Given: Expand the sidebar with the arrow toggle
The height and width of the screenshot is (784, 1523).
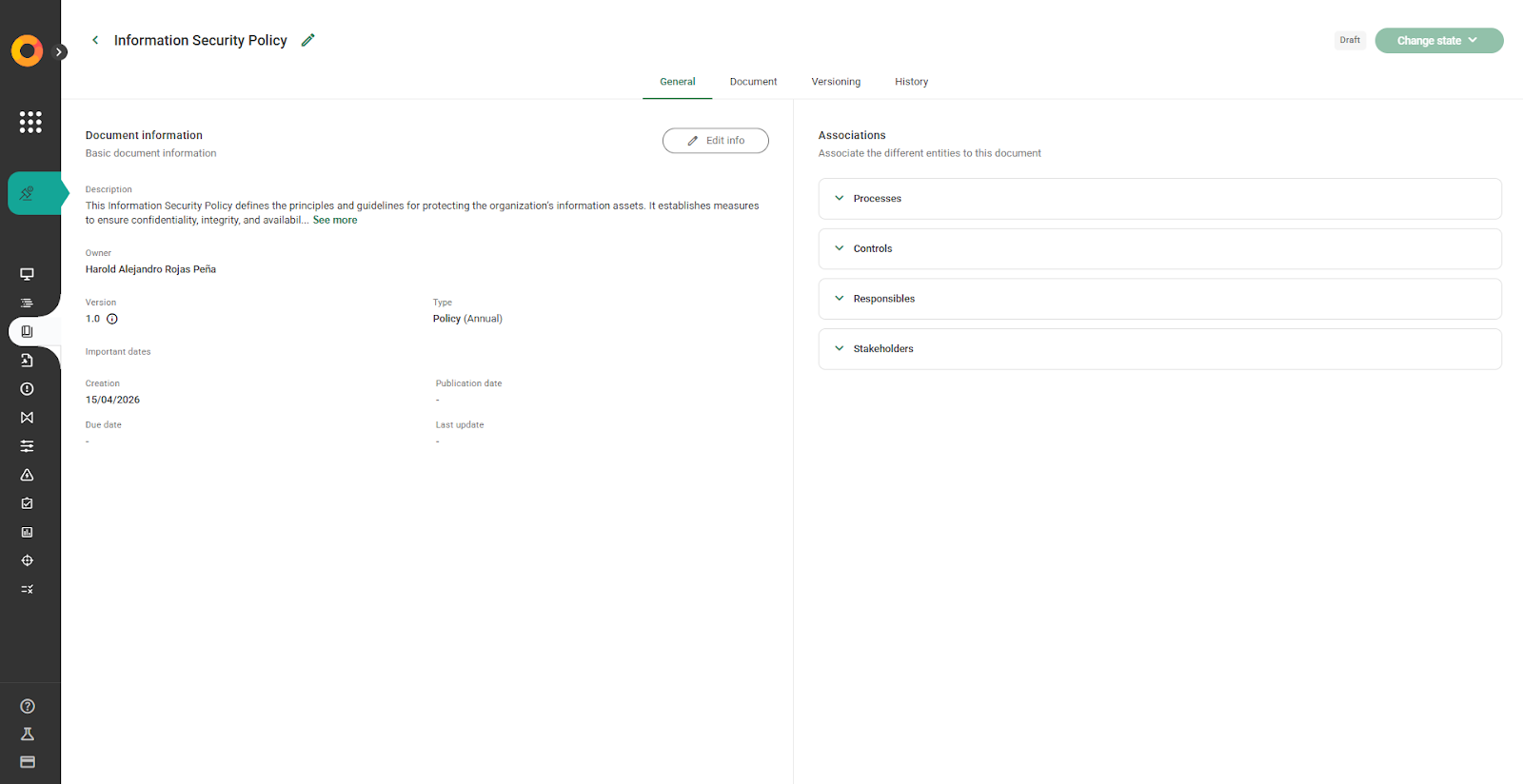Looking at the screenshot, I should (x=59, y=52).
